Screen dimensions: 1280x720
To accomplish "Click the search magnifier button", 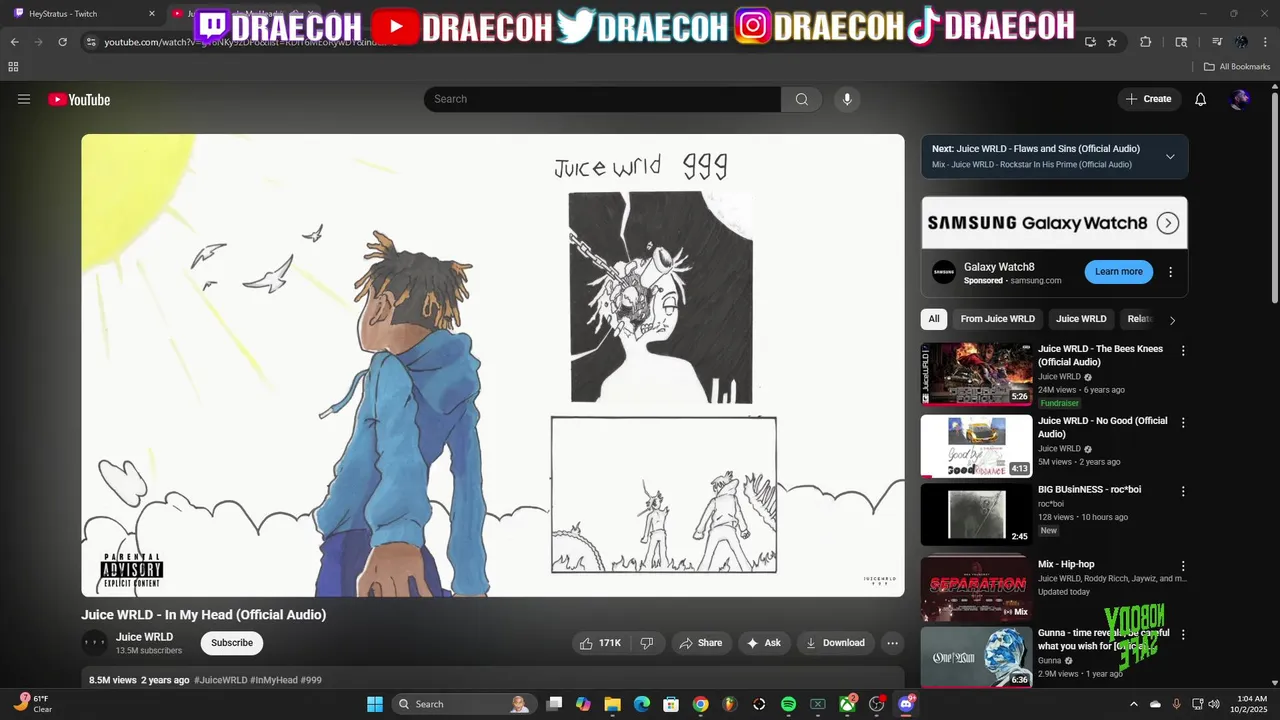I will [x=802, y=99].
